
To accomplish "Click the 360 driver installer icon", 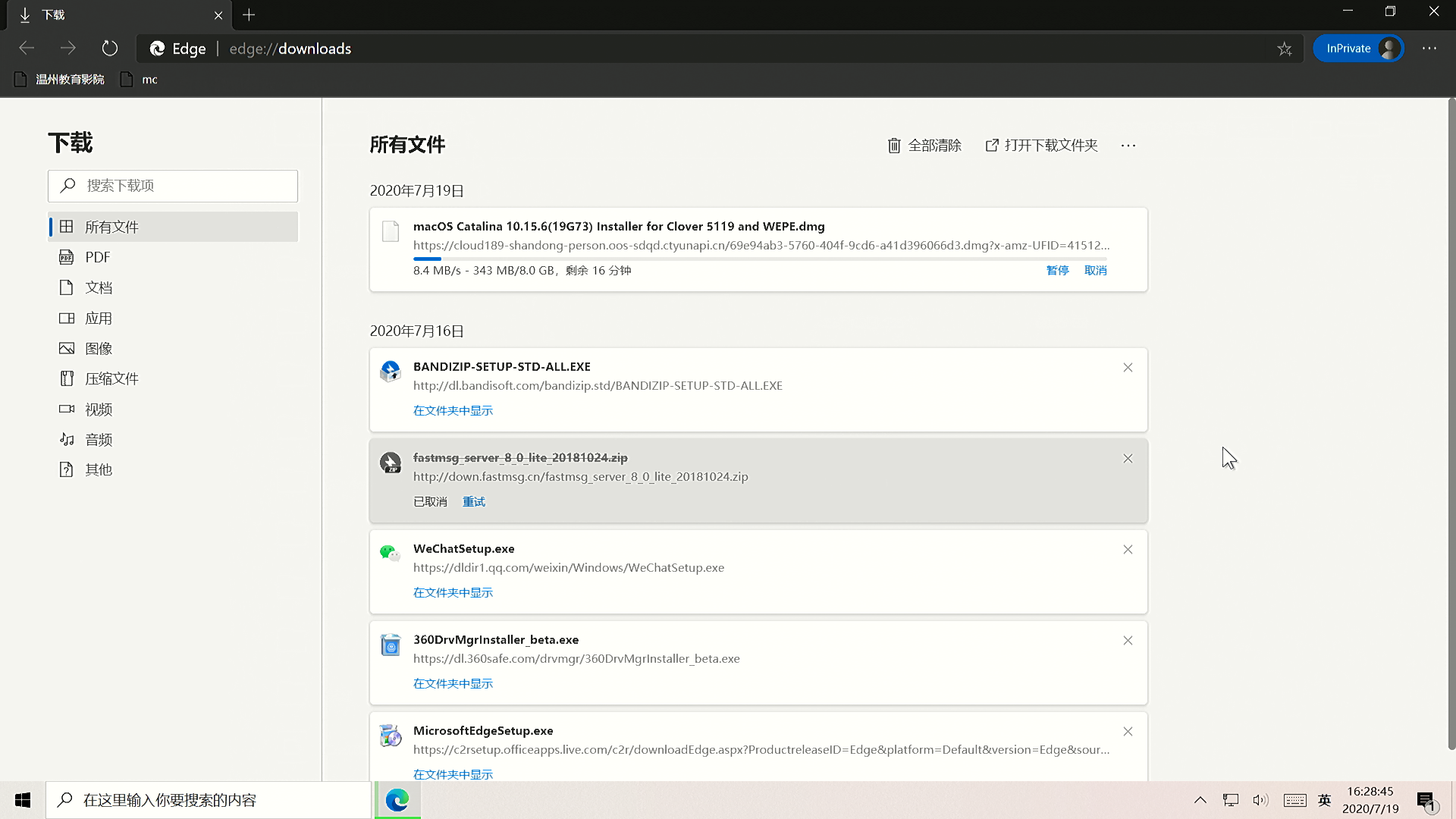I will (x=391, y=645).
